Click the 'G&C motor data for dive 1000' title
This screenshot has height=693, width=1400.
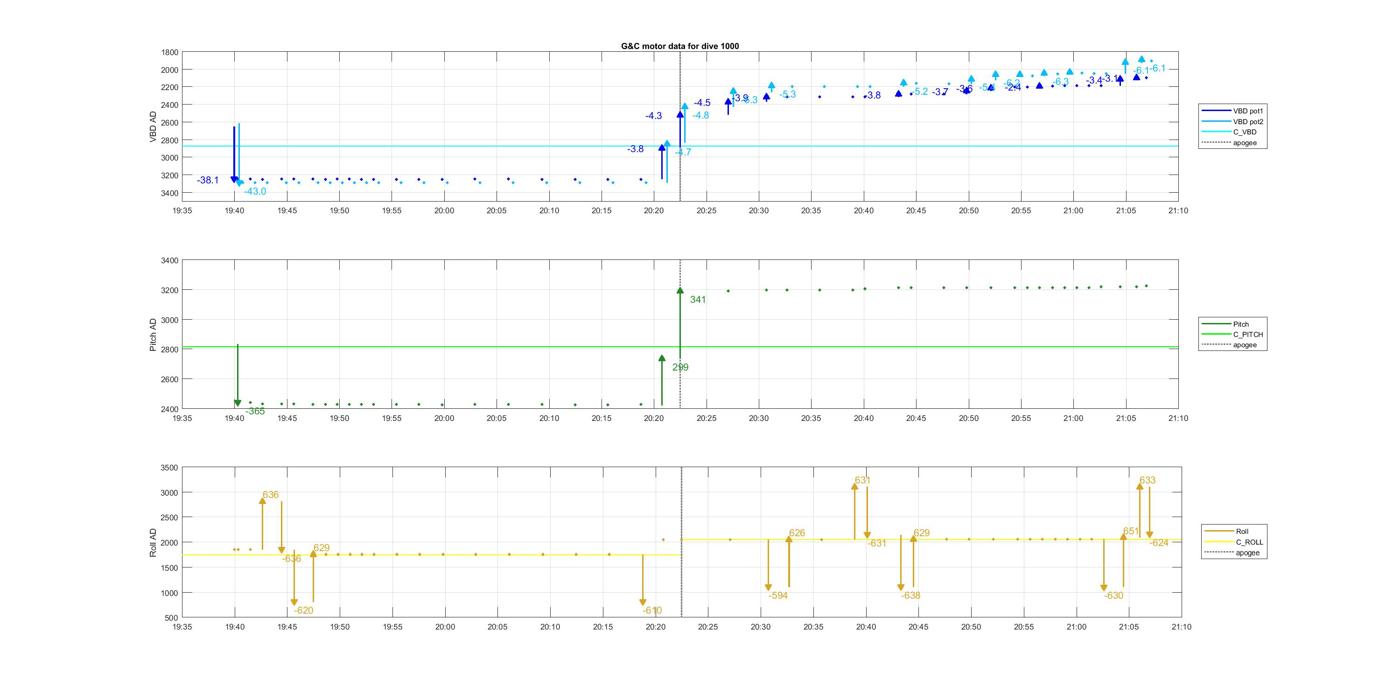(x=680, y=46)
